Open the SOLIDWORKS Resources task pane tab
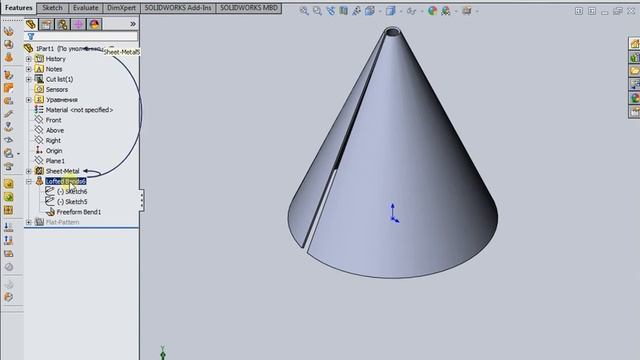 click(x=635, y=44)
